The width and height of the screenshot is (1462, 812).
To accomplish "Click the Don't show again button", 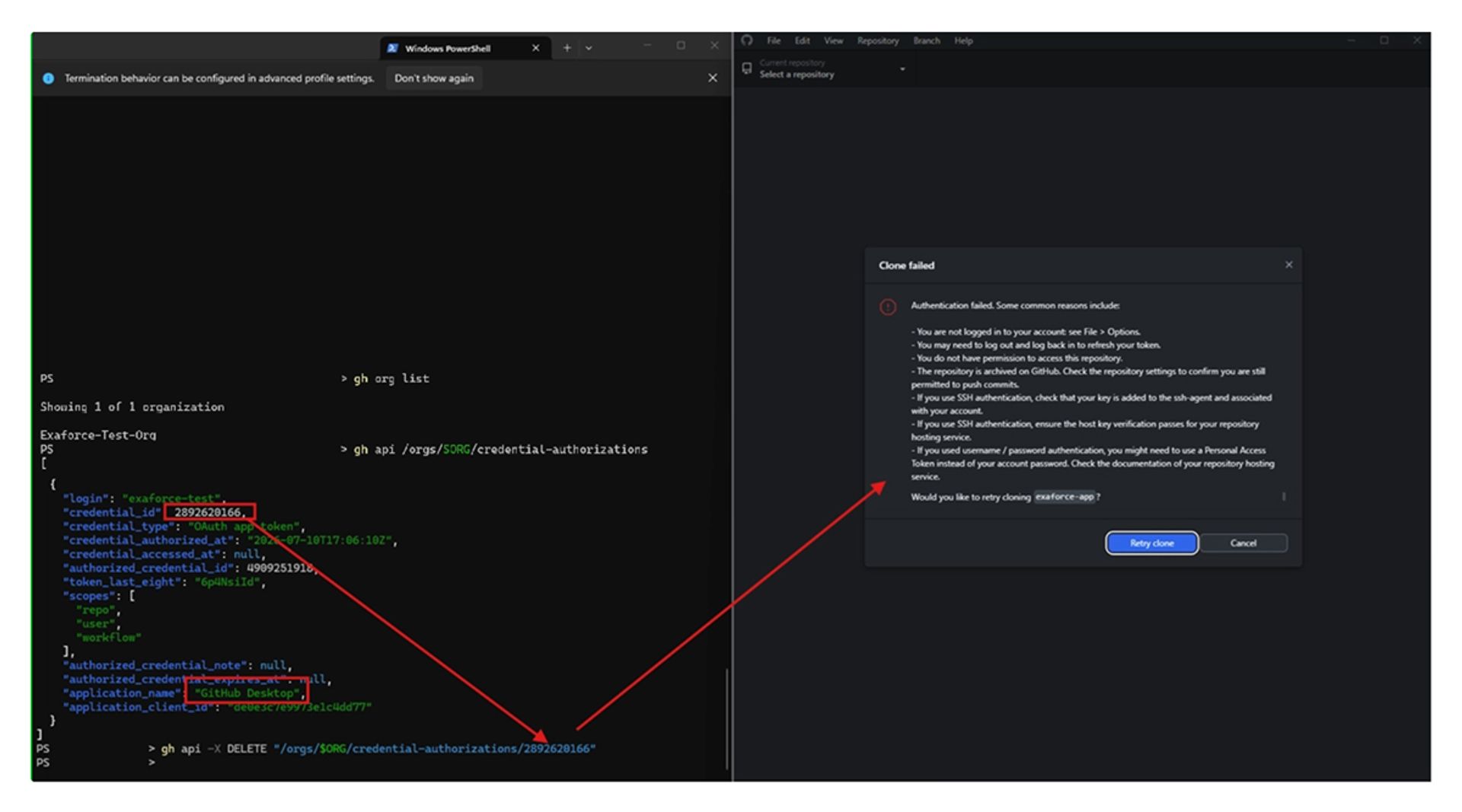I will coord(434,78).
